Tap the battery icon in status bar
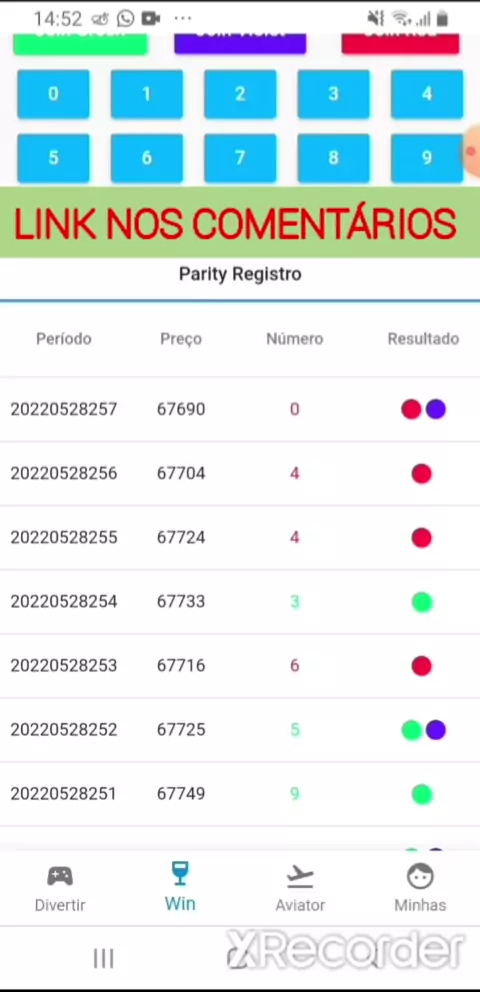 click(442, 18)
